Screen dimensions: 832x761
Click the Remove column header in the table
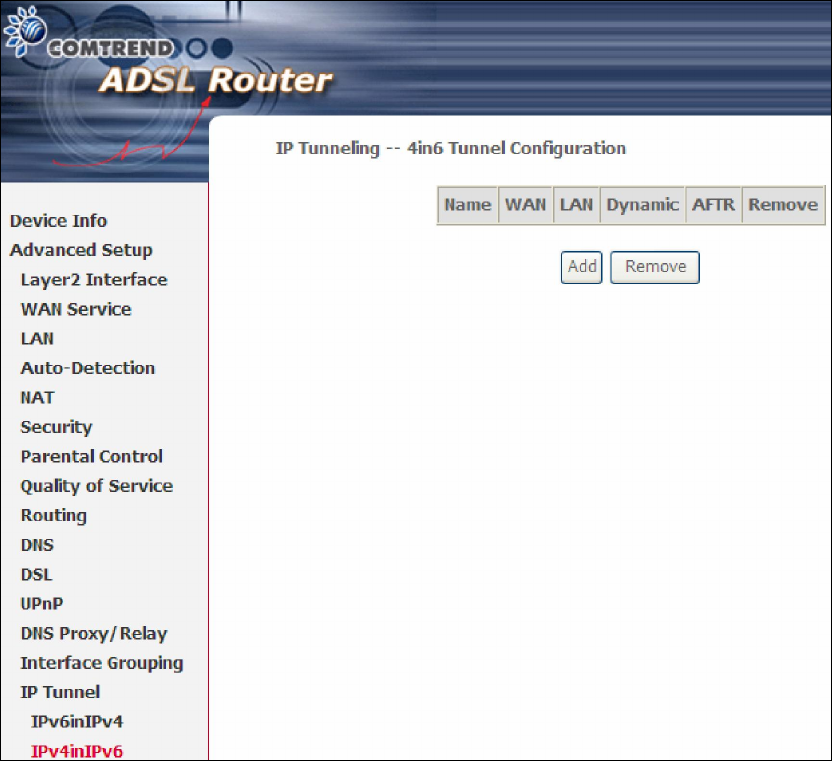point(783,205)
